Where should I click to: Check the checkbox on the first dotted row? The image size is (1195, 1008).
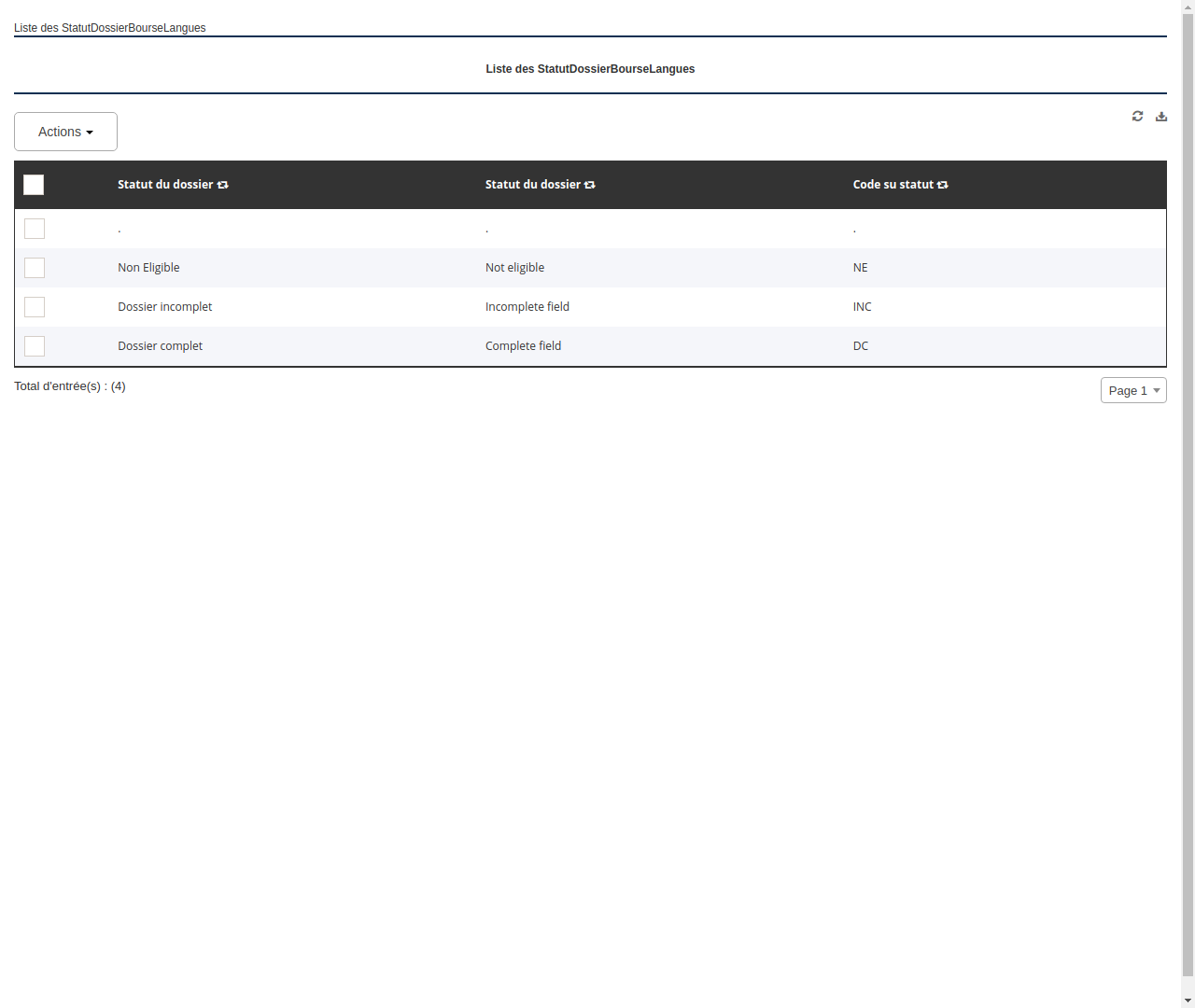point(35,229)
